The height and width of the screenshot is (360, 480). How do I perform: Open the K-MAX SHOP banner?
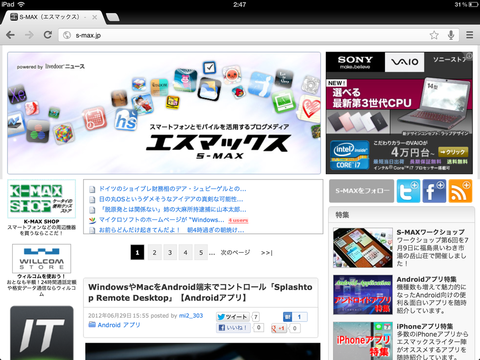click(42, 199)
